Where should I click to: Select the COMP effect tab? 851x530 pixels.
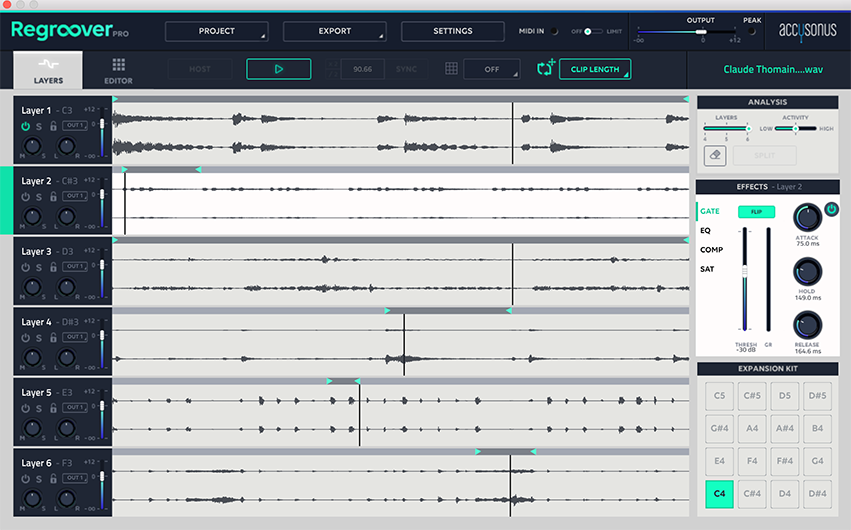pos(712,250)
